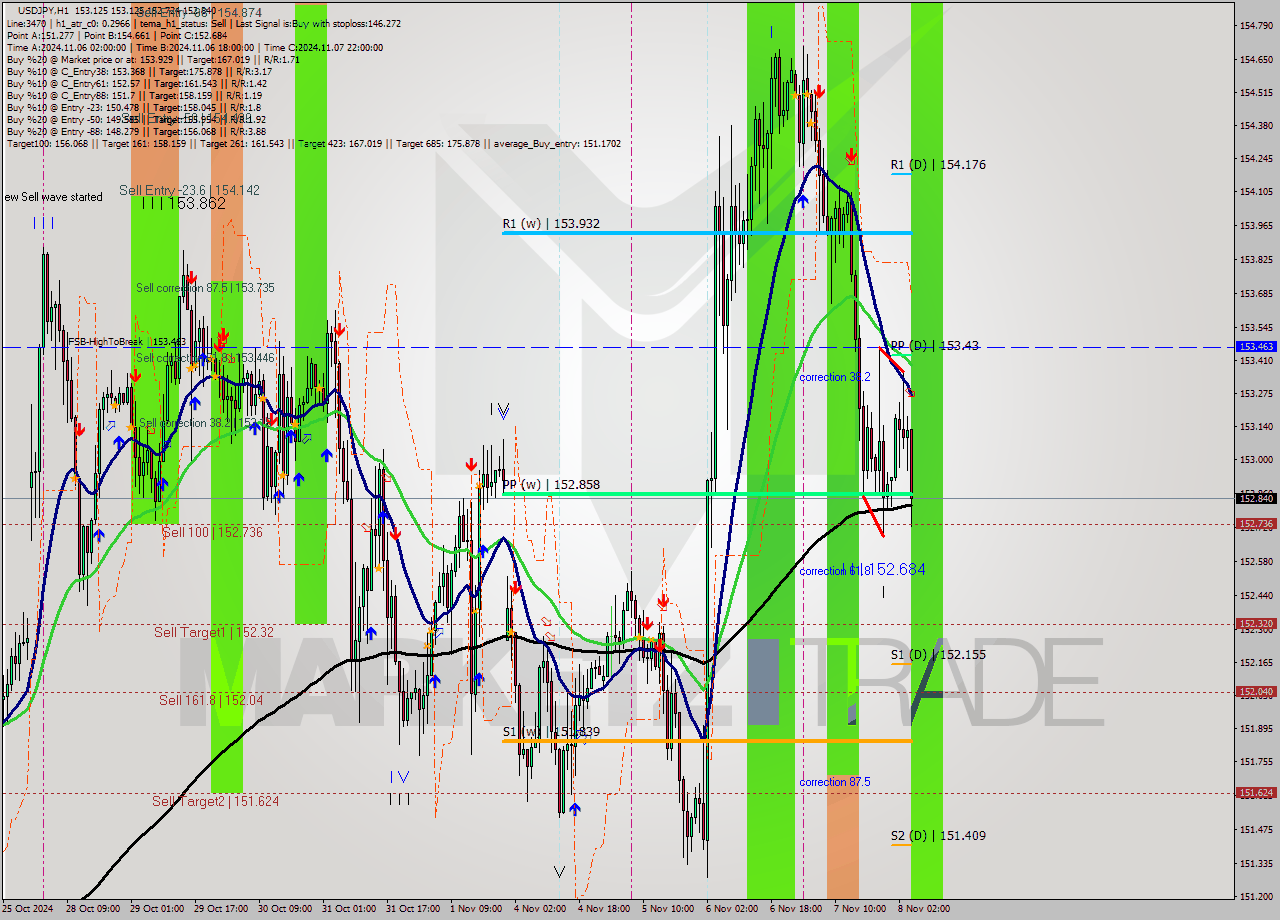Click the 153.862 wave label
The width and height of the screenshot is (1280, 920).
tap(183, 203)
